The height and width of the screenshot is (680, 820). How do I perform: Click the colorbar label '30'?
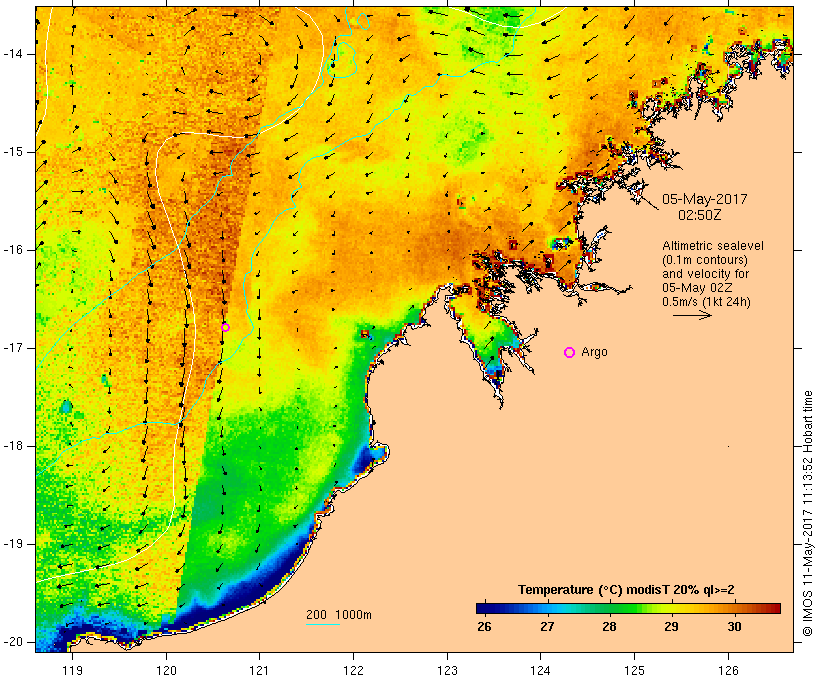[734, 627]
